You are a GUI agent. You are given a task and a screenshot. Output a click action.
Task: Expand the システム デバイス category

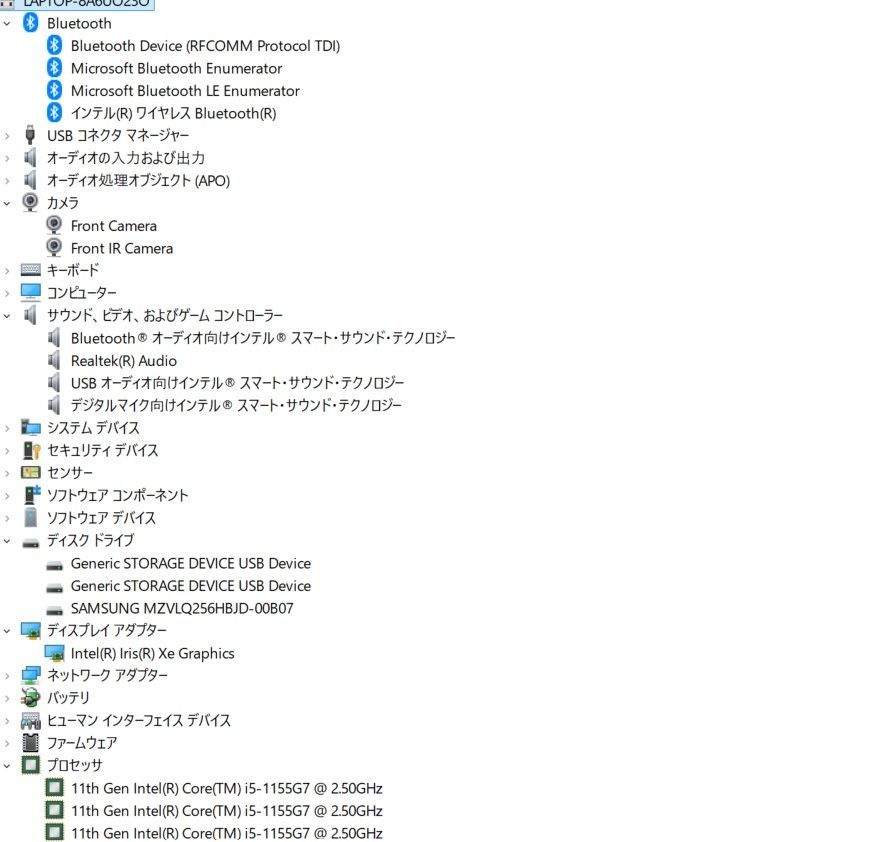7,428
